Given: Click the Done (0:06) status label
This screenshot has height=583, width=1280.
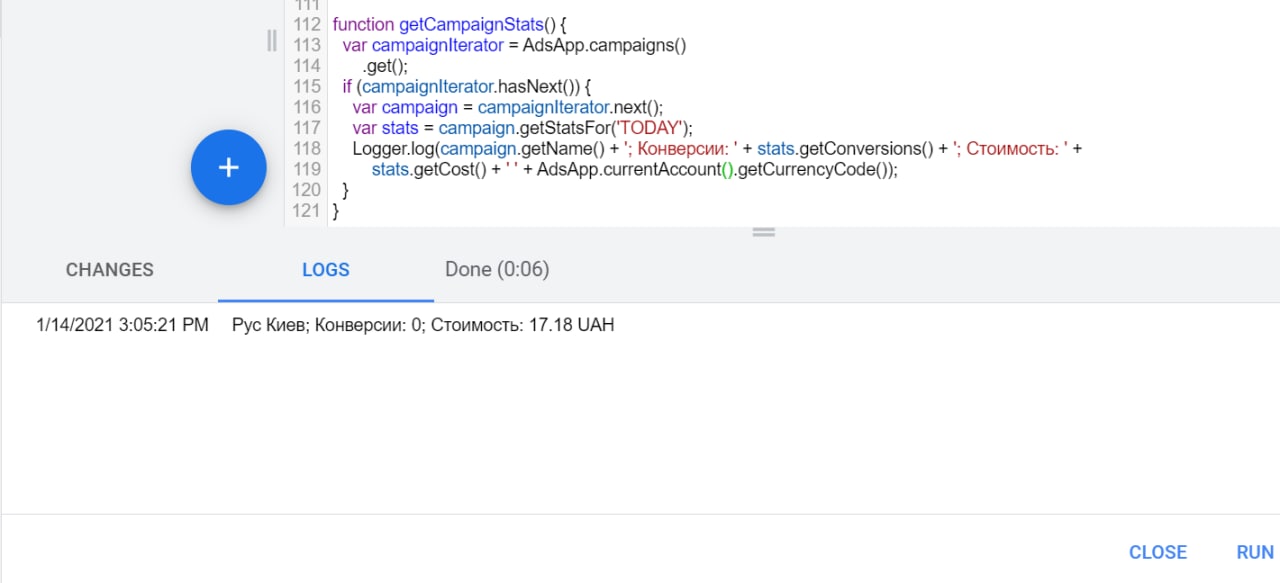Looking at the screenshot, I should 497,269.
